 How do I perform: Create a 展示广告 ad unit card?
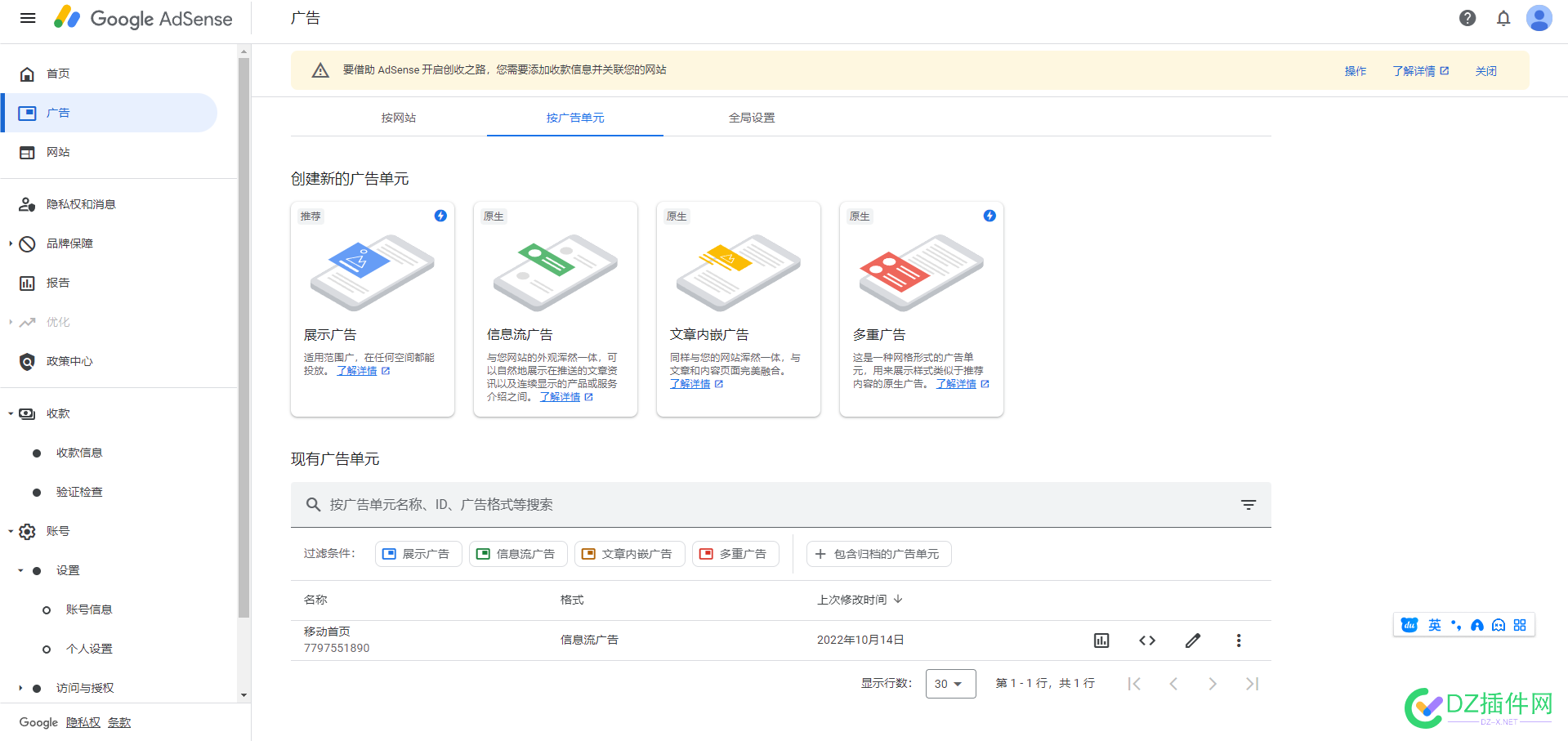373,309
